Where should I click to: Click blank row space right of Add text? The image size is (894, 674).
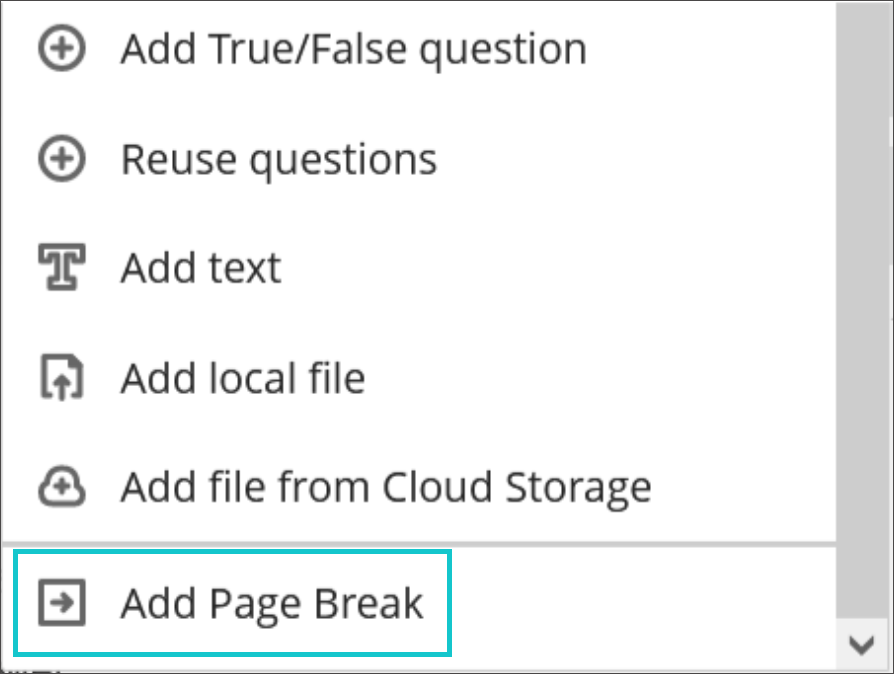(x=550, y=269)
